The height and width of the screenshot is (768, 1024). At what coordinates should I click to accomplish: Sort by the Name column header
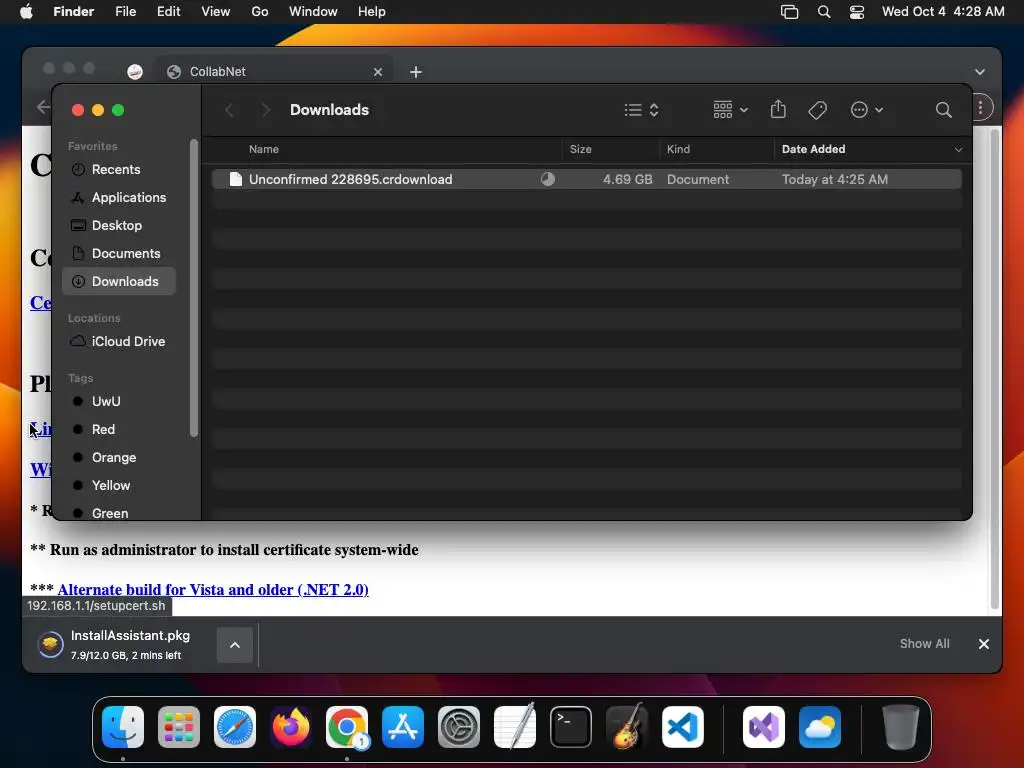(x=264, y=150)
